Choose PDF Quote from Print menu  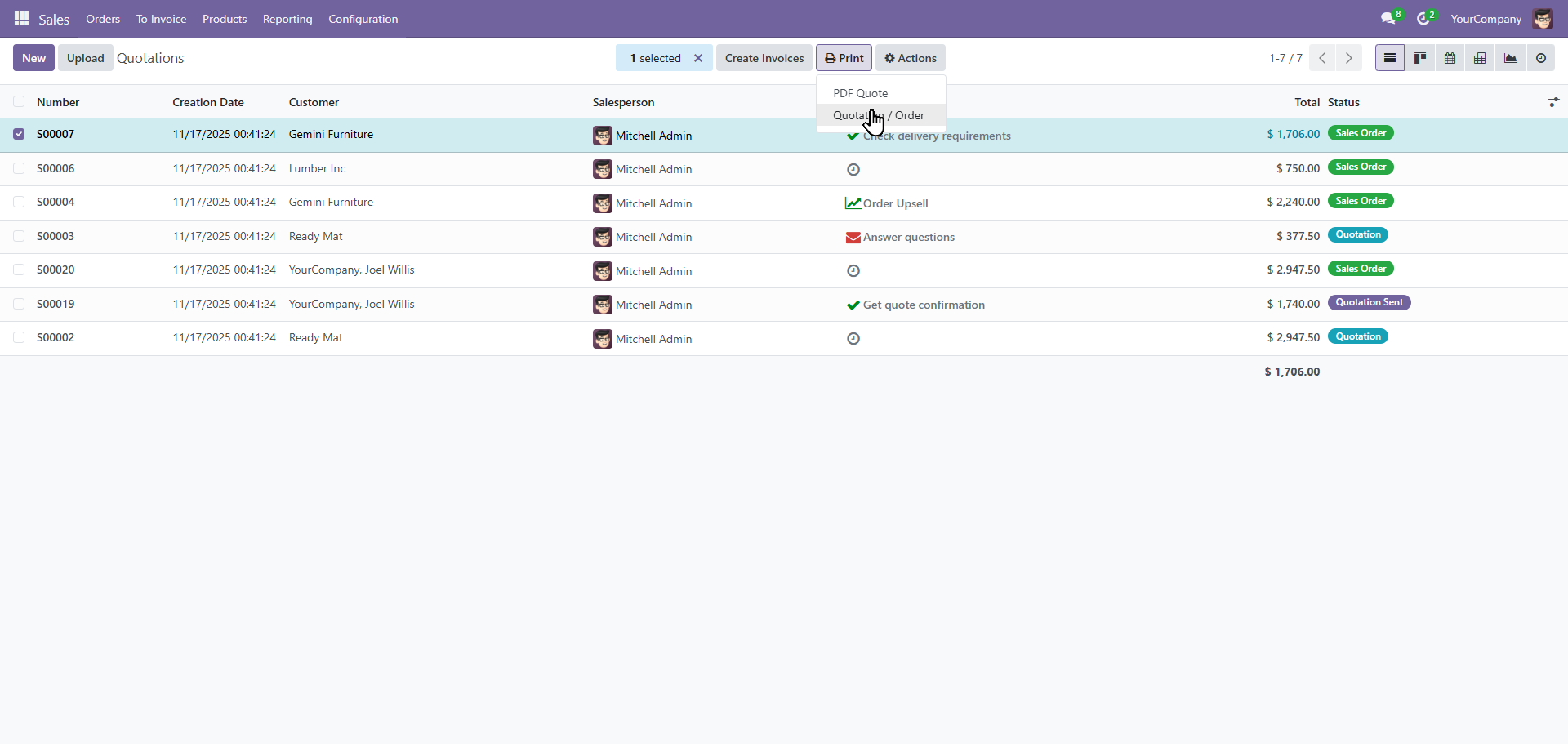pyautogui.click(x=860, y=93)
